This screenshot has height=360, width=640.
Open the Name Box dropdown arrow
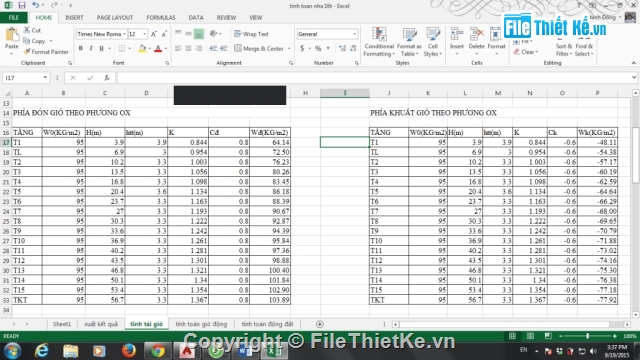coord(45,78)
